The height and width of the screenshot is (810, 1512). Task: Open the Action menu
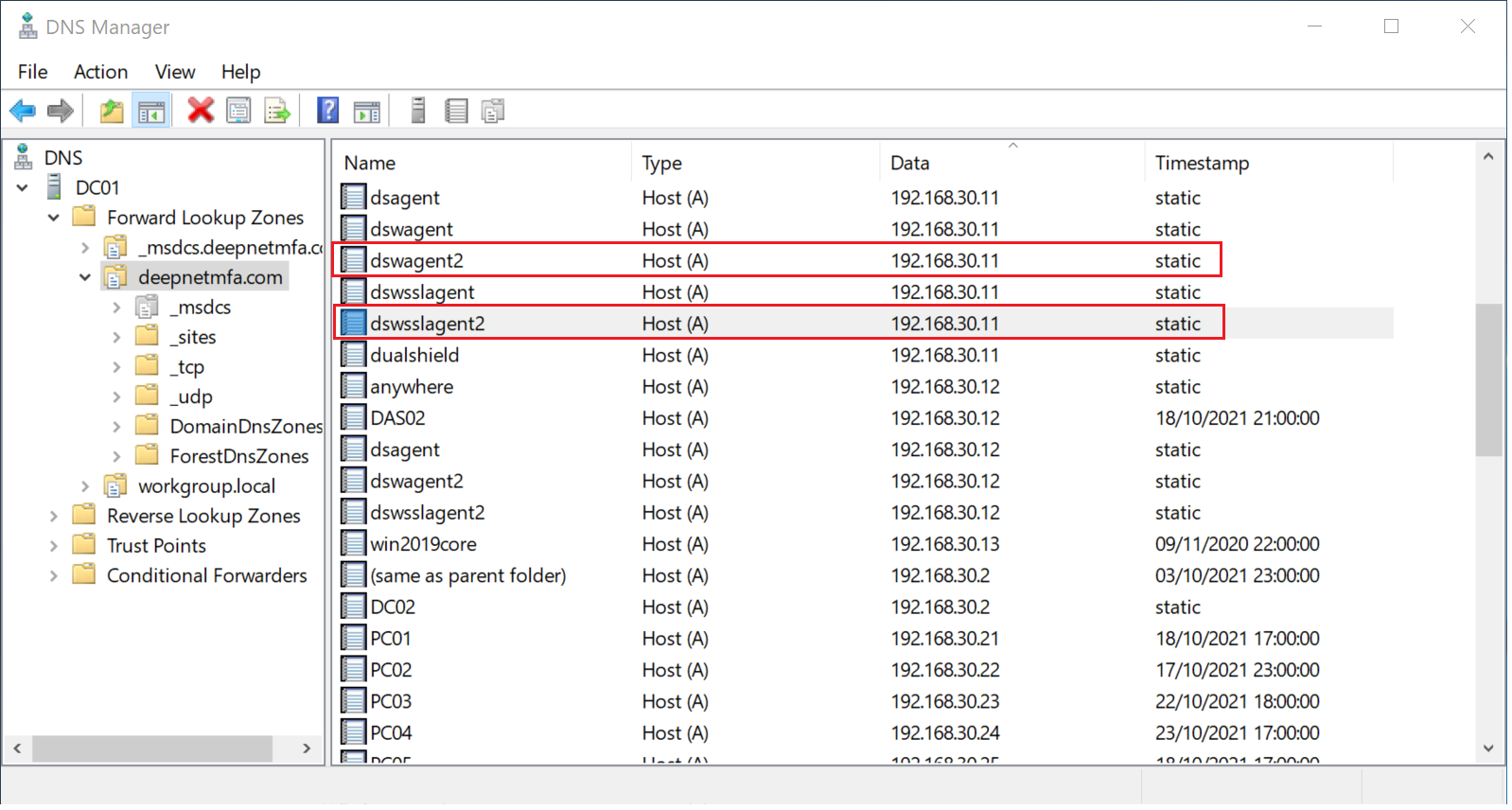(x=100, y=72)
